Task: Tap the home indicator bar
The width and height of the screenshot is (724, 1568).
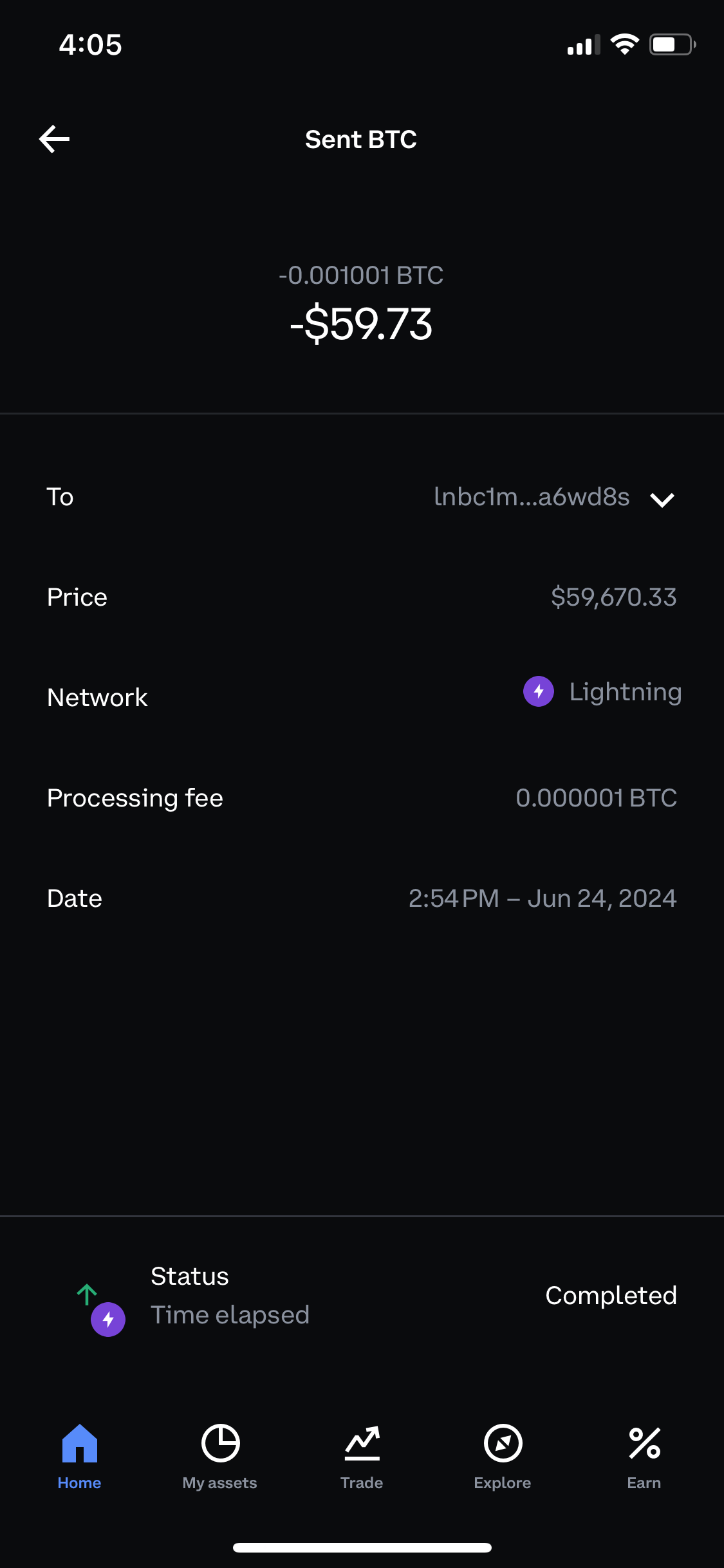Action: tap(362, 1547)
